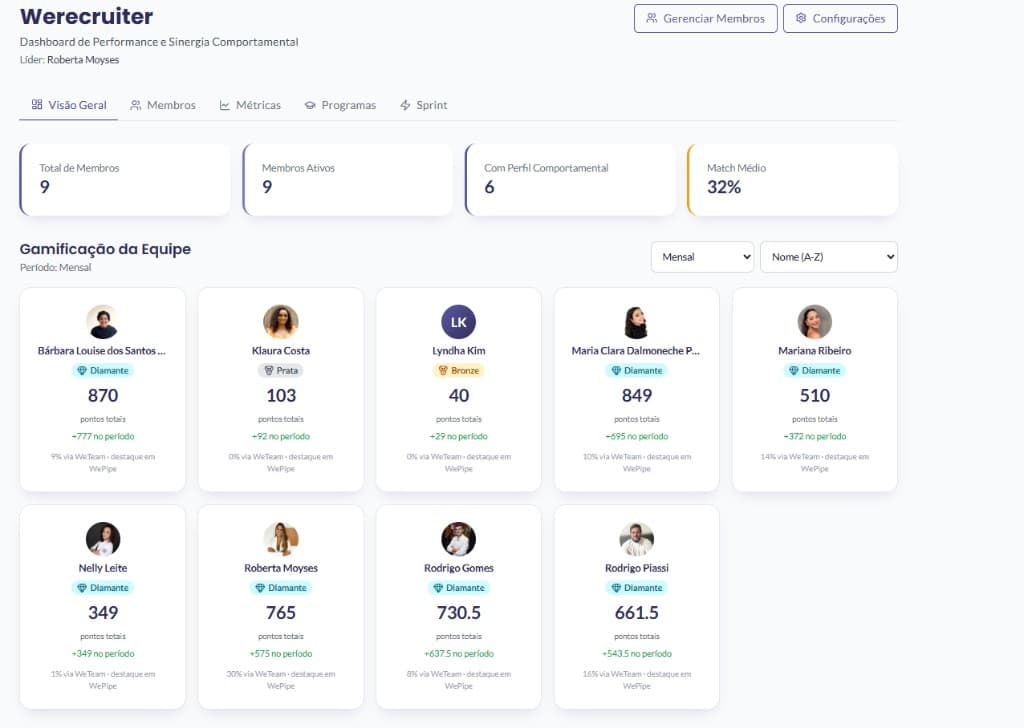The height and width of the screenshot is (728, 1024).
Task: Click the name Mariana Ribeiro
Action: 814,351
